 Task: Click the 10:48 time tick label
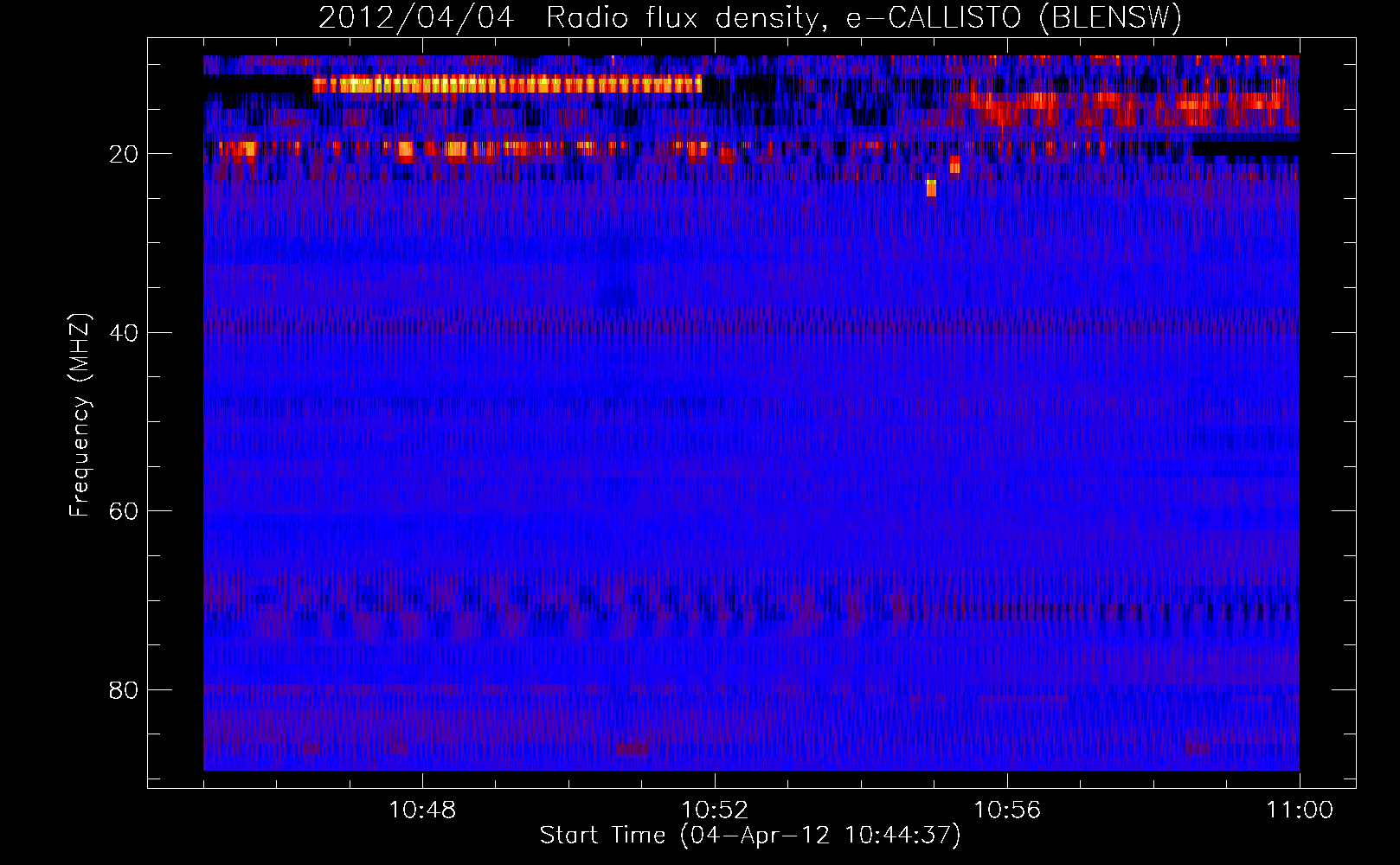click(422, 811)
